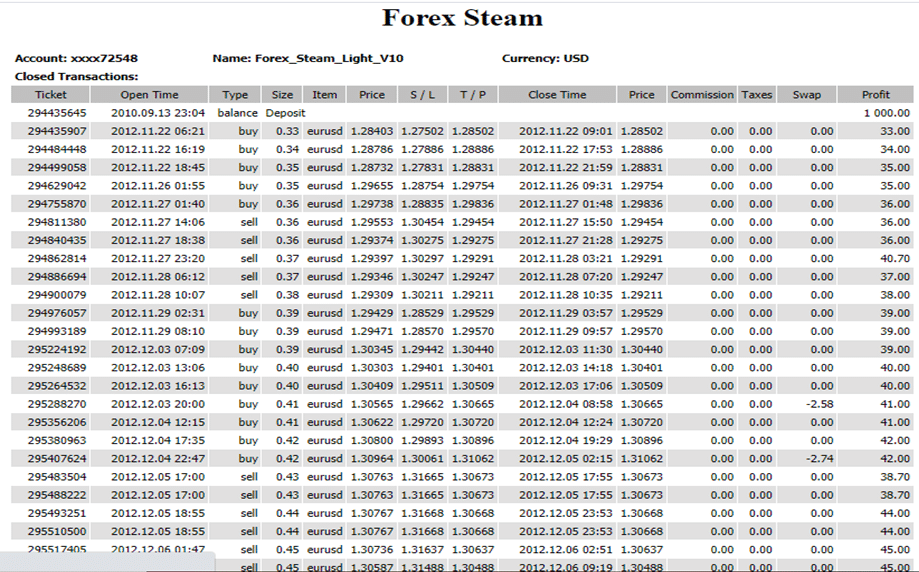Screen dimensions: 919x572
Task: Click open price 1.29553 in sell row
Action: tap(372, 222)
